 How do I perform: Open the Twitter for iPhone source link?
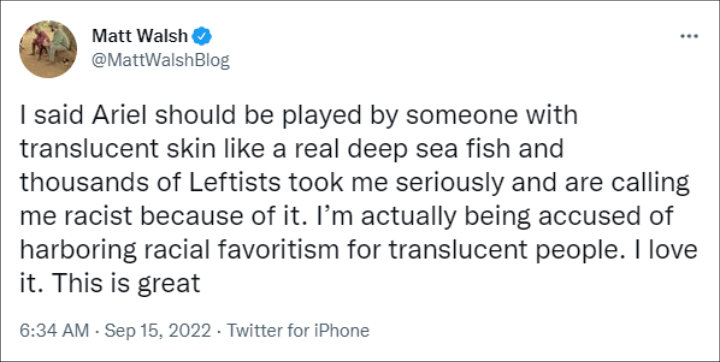(x=298, y=331)
